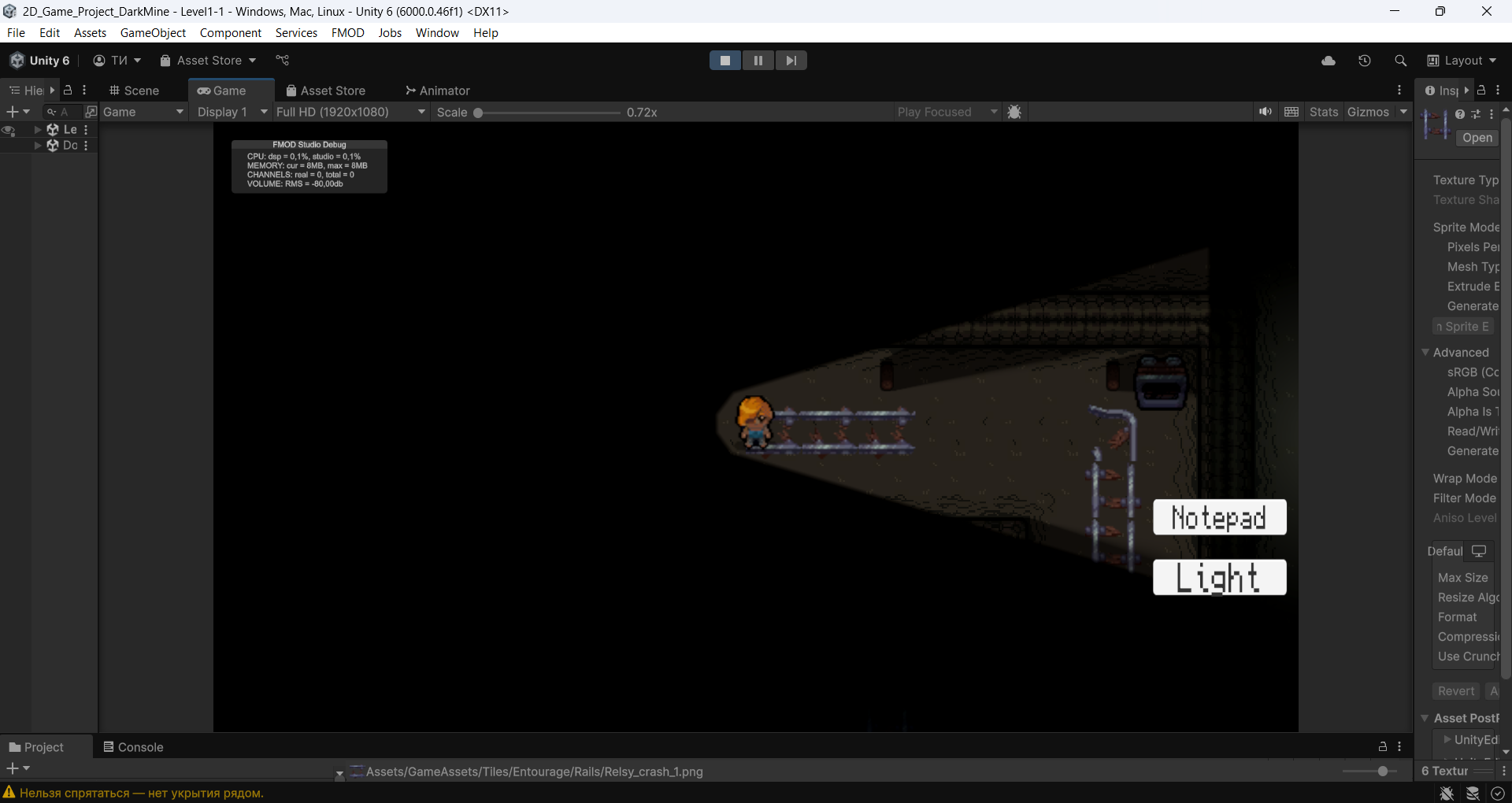Open Asset Store toolbar dropdown
This screenshot has height=803, width=1512.
pyautogui.click(x=208, y=61)
